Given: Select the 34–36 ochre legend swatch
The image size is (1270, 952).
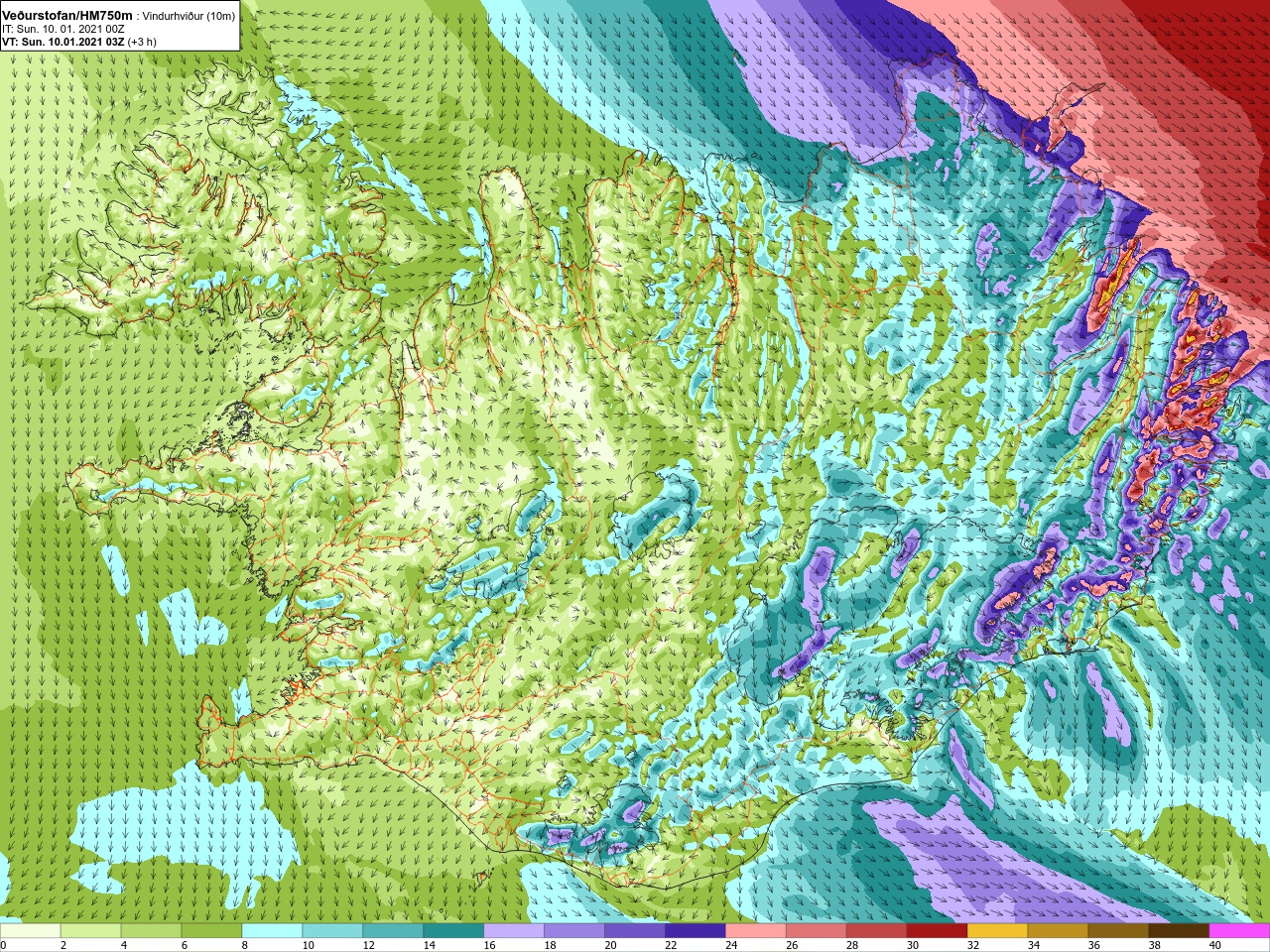Looking at the screenshot, I should [x=1060, y=931].
